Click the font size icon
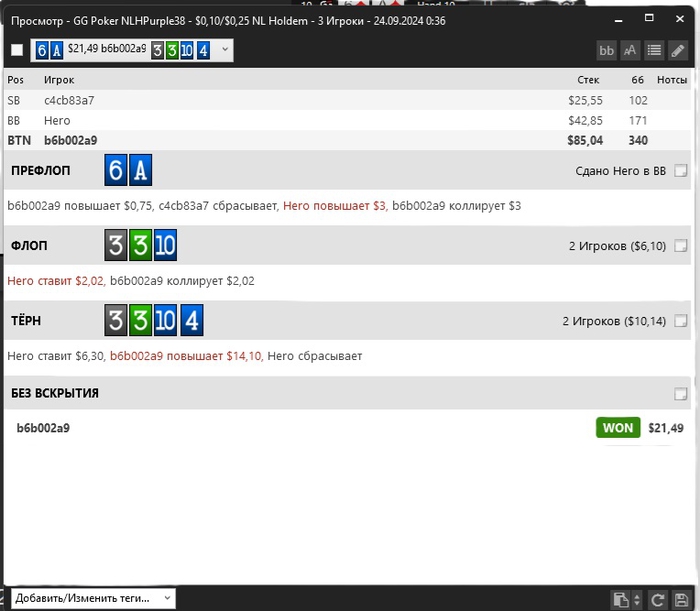Image resolution: width=700 pixels, height=611 pixels. [630, 50]
